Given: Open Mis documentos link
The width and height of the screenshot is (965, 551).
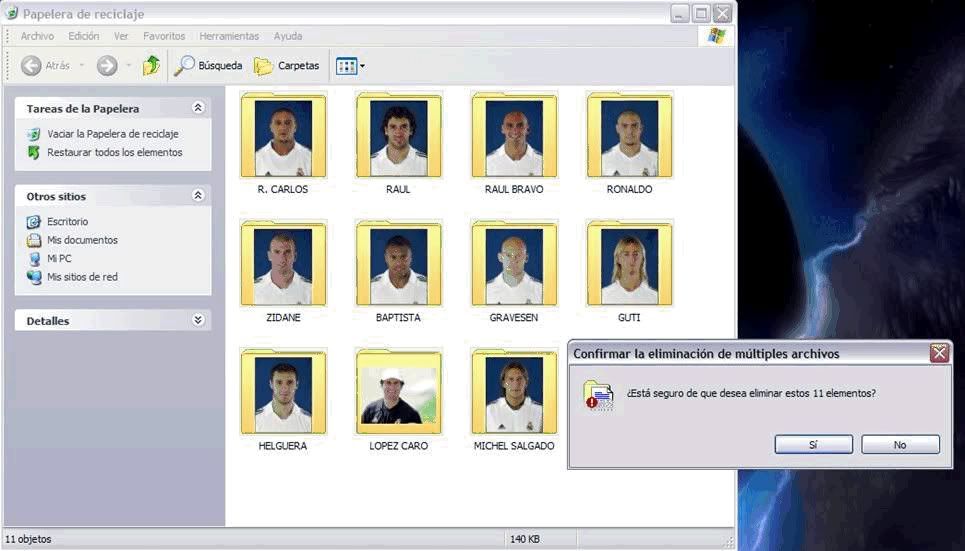Looking at the screenshot, I should coord(82,240).
